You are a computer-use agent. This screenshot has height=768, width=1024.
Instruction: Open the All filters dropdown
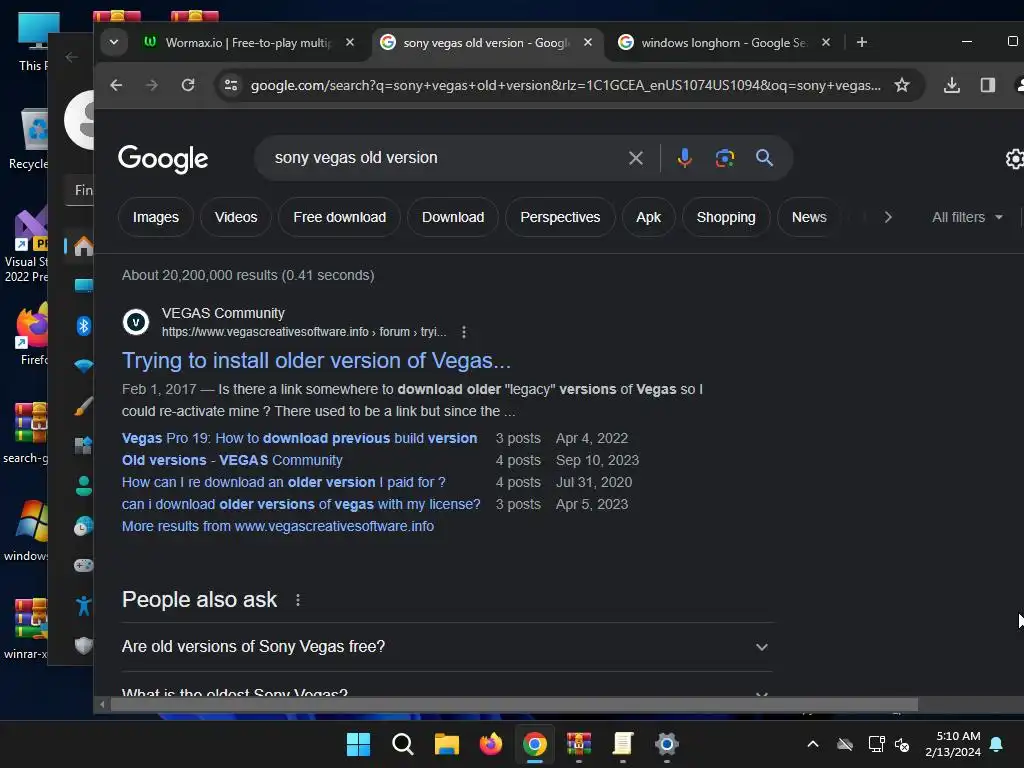tap(967, 217)
